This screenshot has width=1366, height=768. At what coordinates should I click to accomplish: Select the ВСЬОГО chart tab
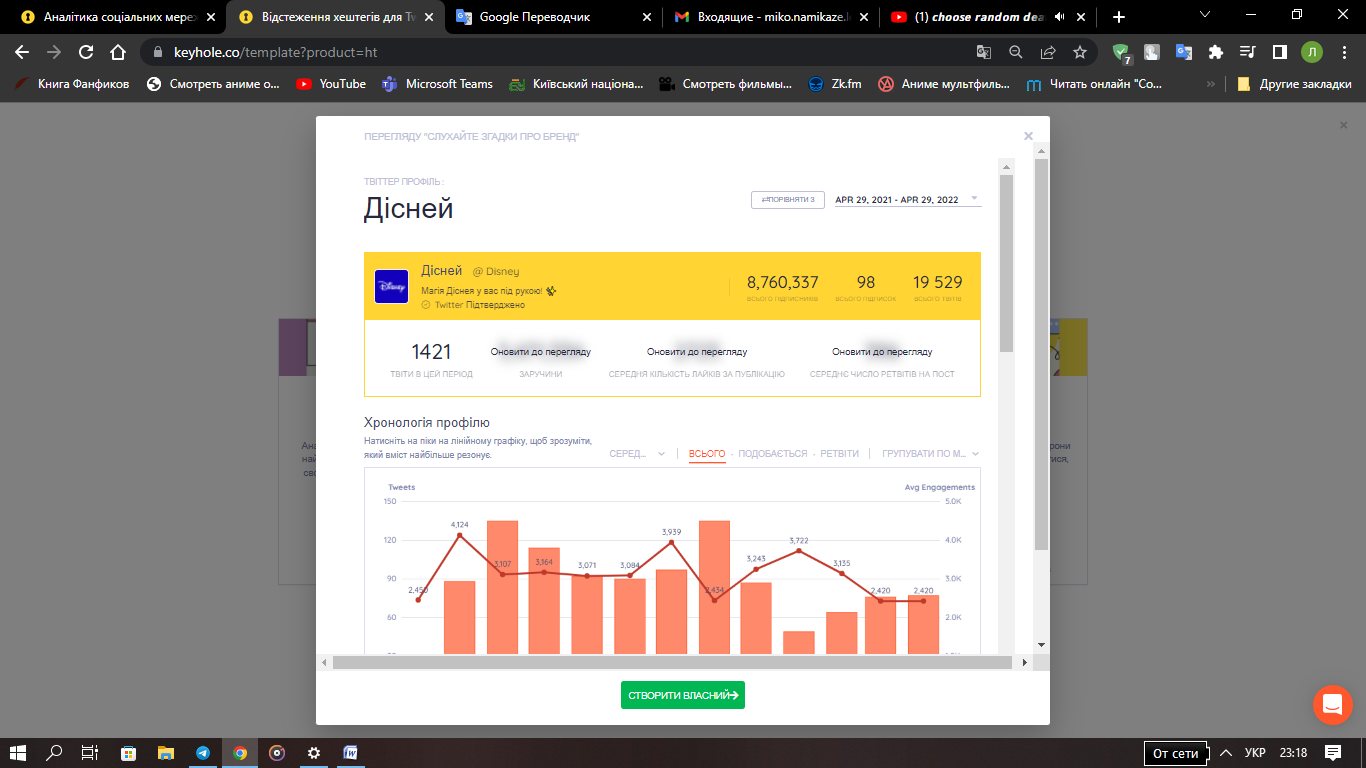707,454
